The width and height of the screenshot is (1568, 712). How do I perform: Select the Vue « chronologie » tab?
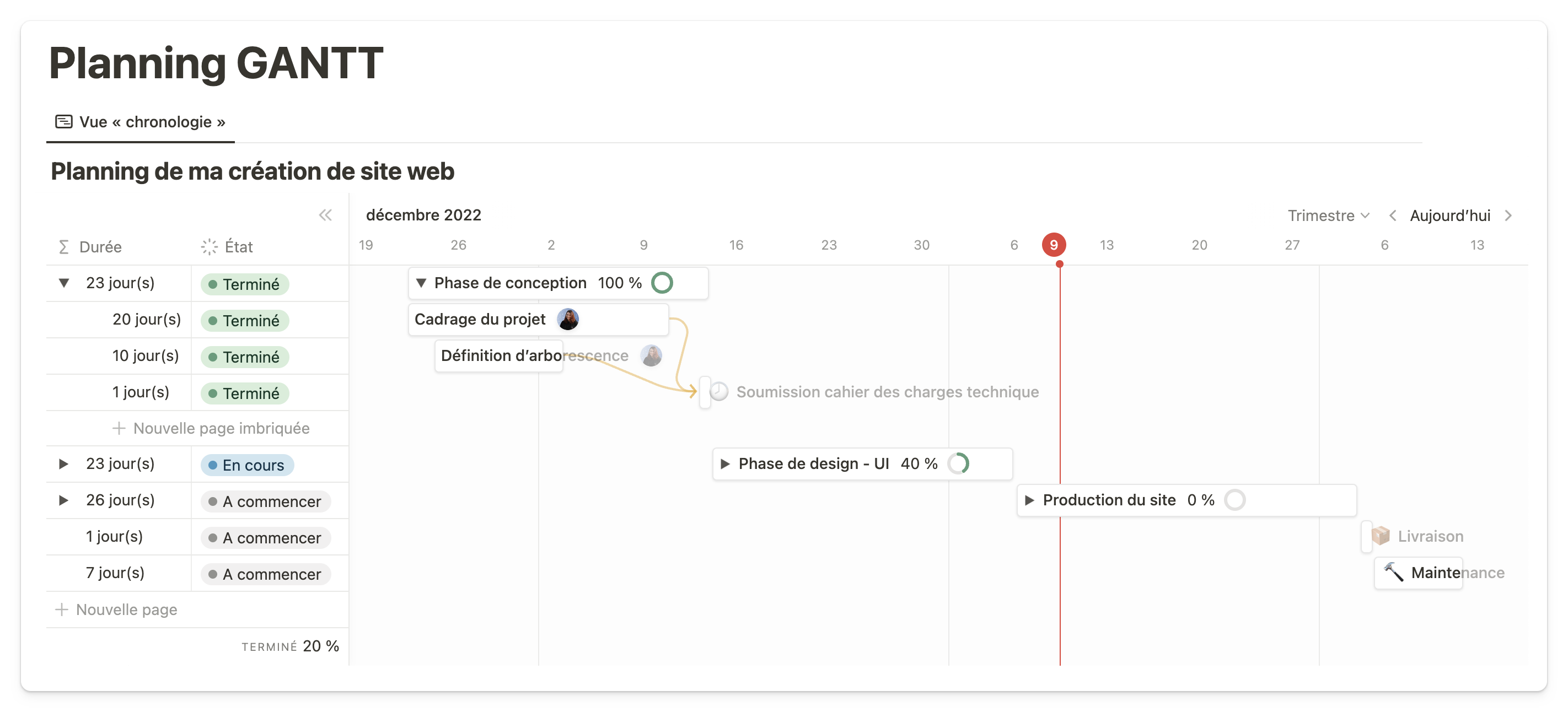pos(141,122)
